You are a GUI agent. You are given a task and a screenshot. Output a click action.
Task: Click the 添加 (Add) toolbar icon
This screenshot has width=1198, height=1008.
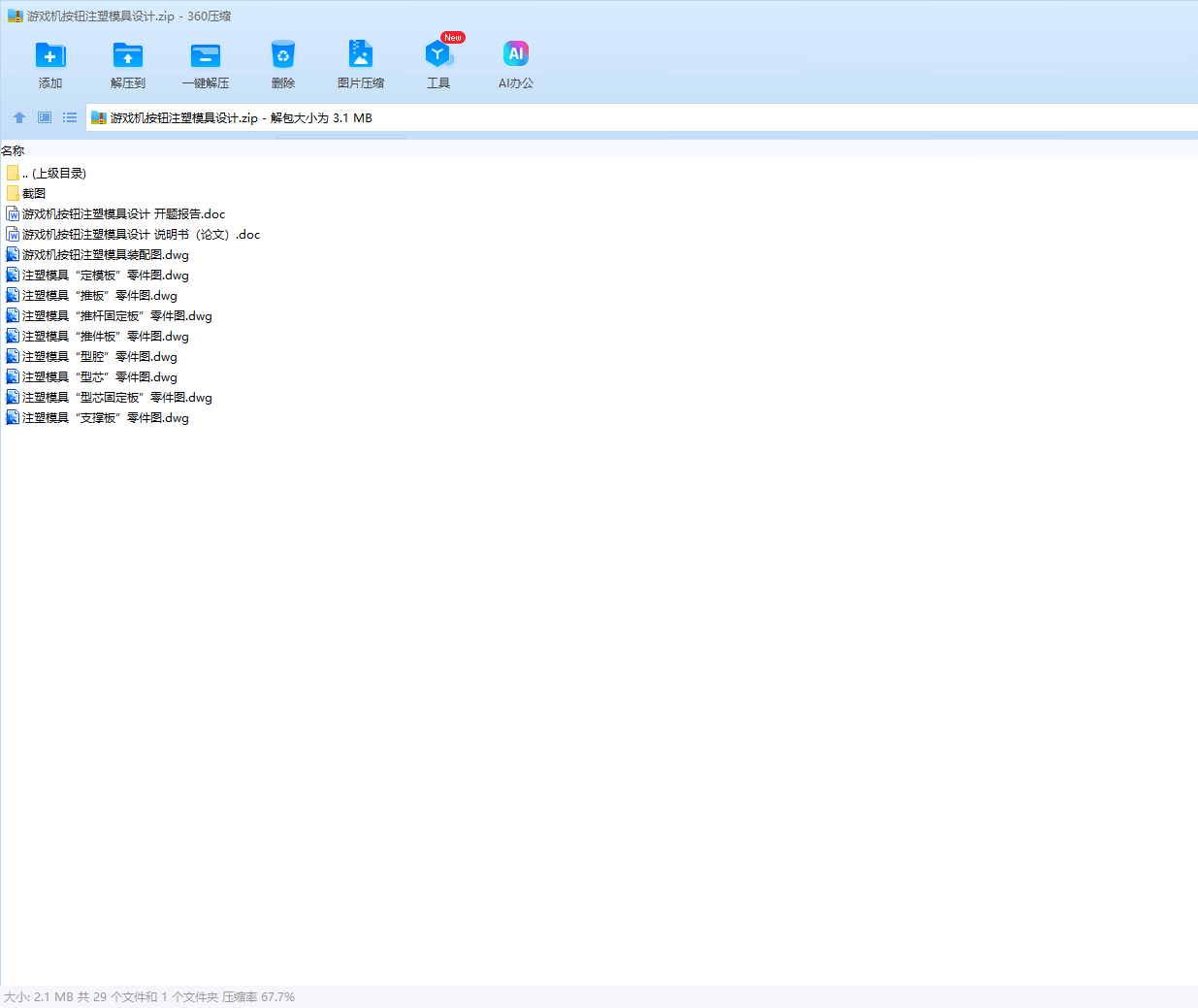50,55
